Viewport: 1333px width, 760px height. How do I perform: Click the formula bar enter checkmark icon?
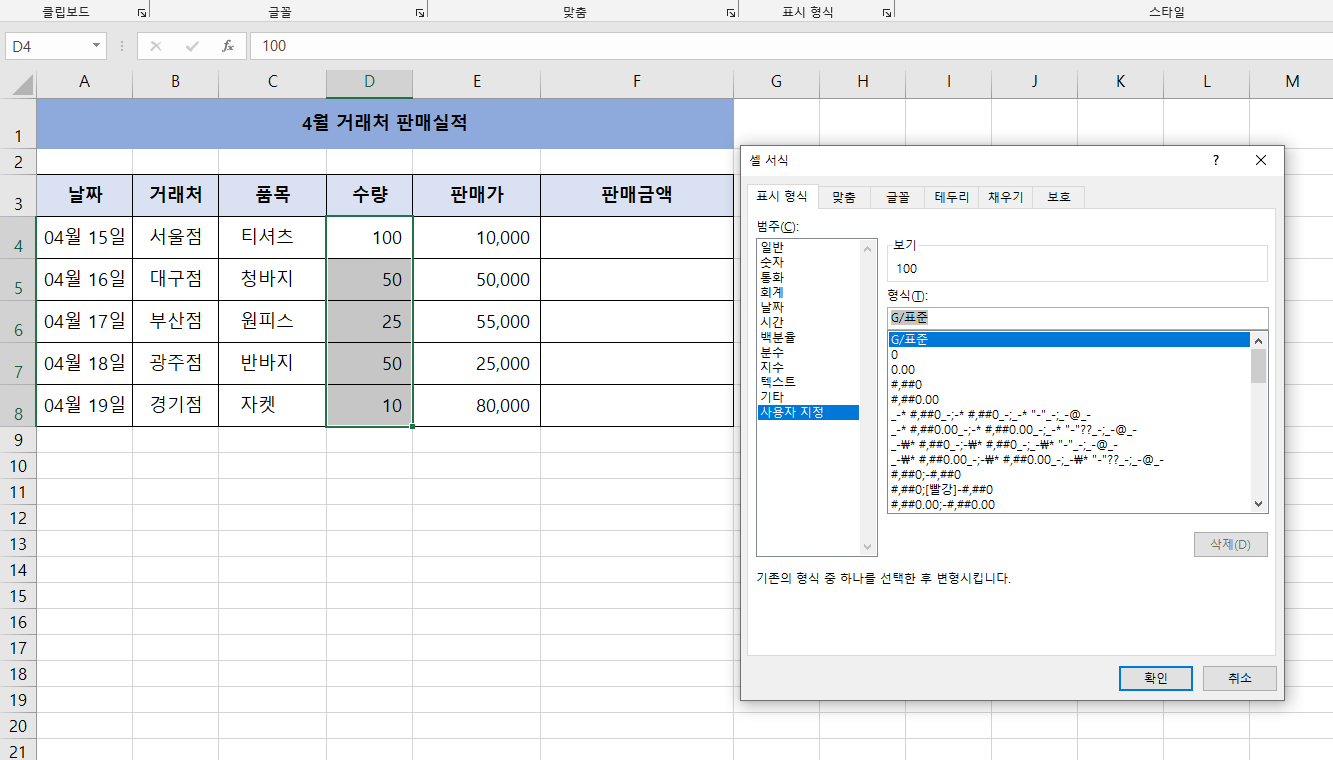[192, 46]
